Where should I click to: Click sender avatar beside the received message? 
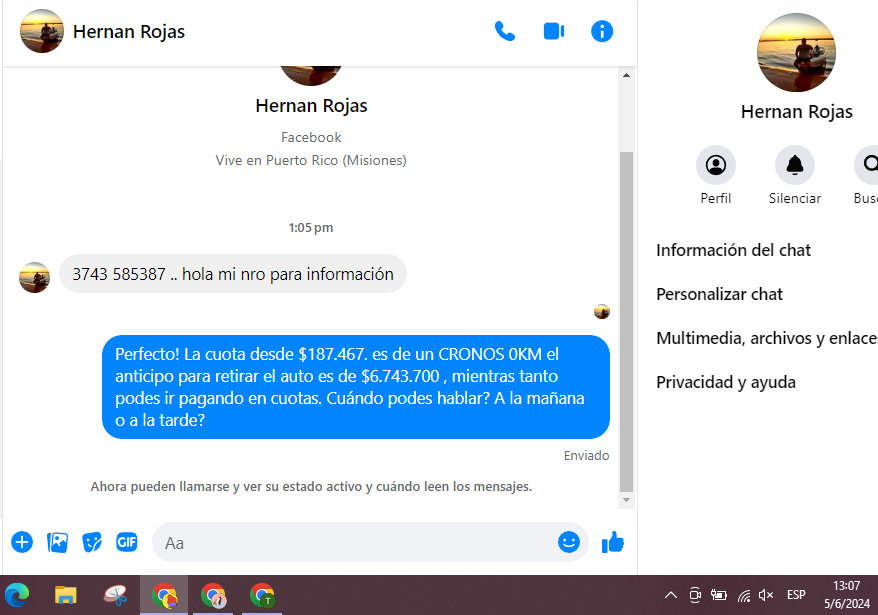pos(35,277)
